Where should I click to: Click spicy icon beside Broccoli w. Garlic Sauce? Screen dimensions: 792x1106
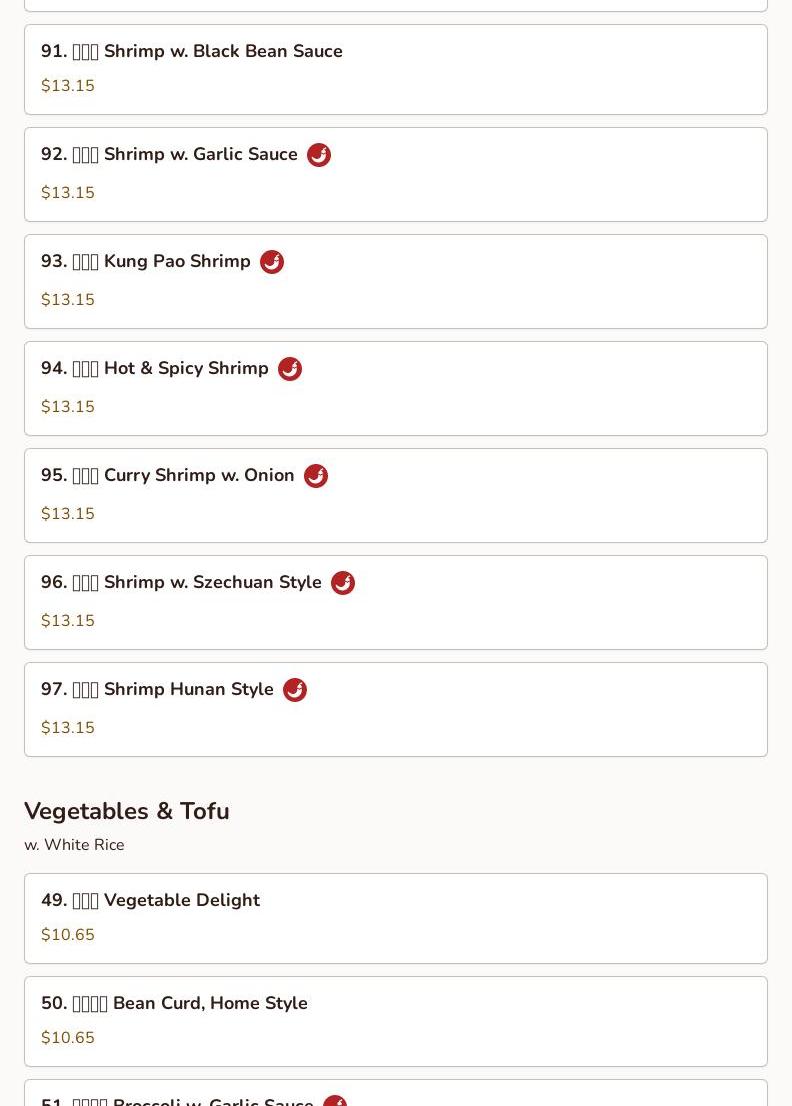click(335, 1101)
